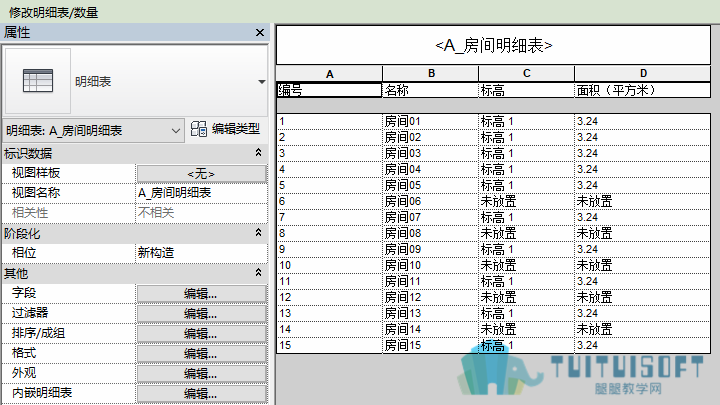Select cell 房间12
The image size is (720, 405).
(431, 297)
